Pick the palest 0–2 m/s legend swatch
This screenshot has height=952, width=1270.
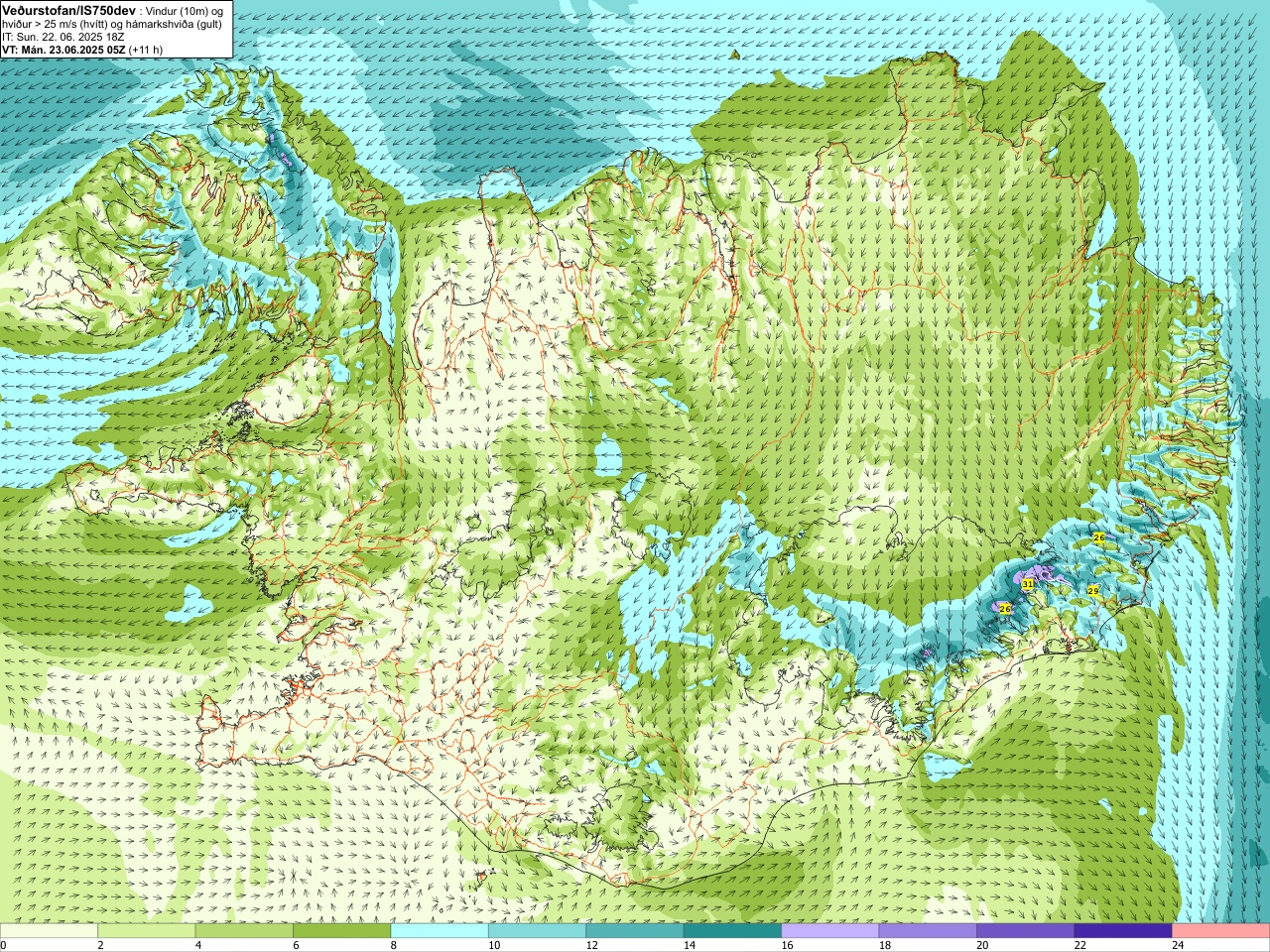pyautogui.click(x=49, y=931)
